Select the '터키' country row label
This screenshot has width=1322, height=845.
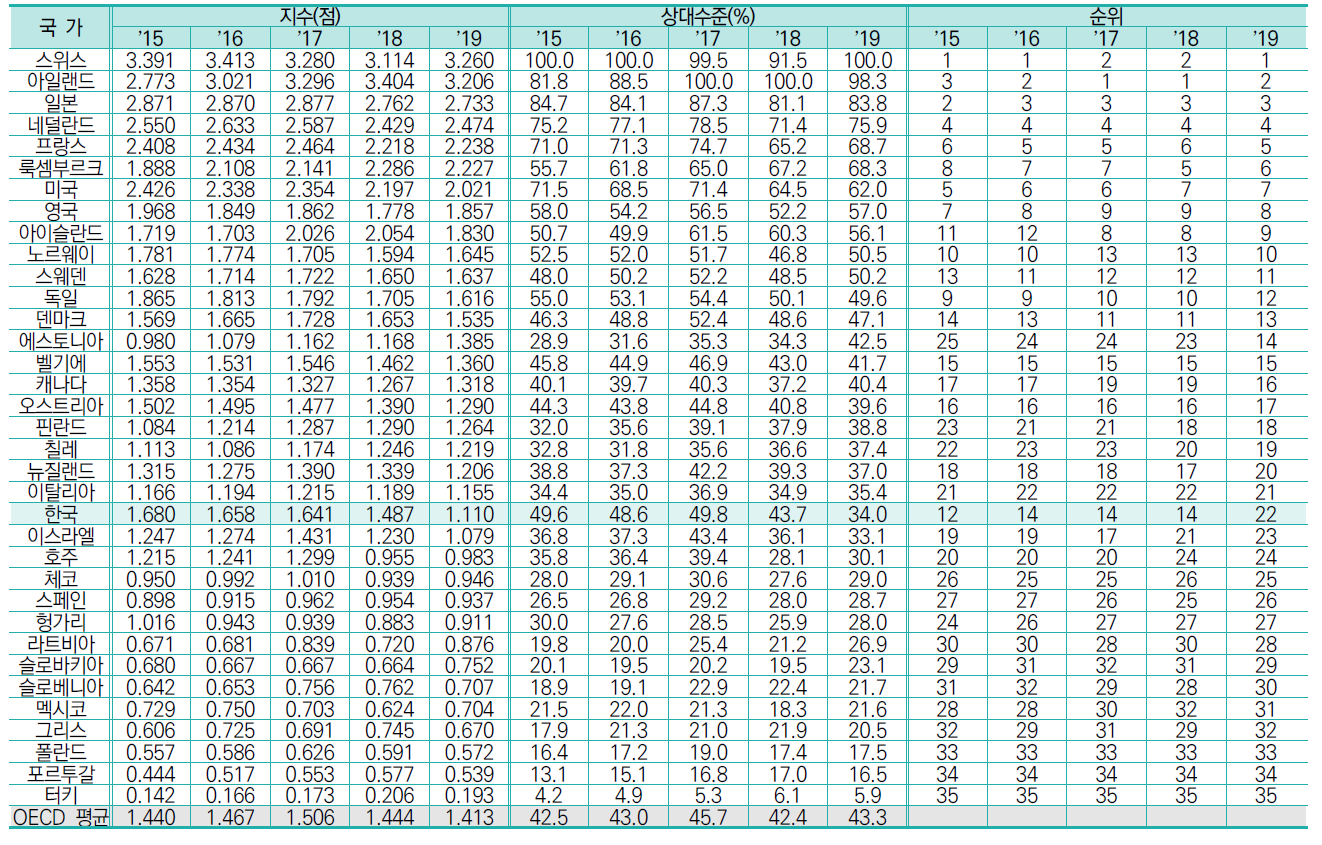(61, 797)
